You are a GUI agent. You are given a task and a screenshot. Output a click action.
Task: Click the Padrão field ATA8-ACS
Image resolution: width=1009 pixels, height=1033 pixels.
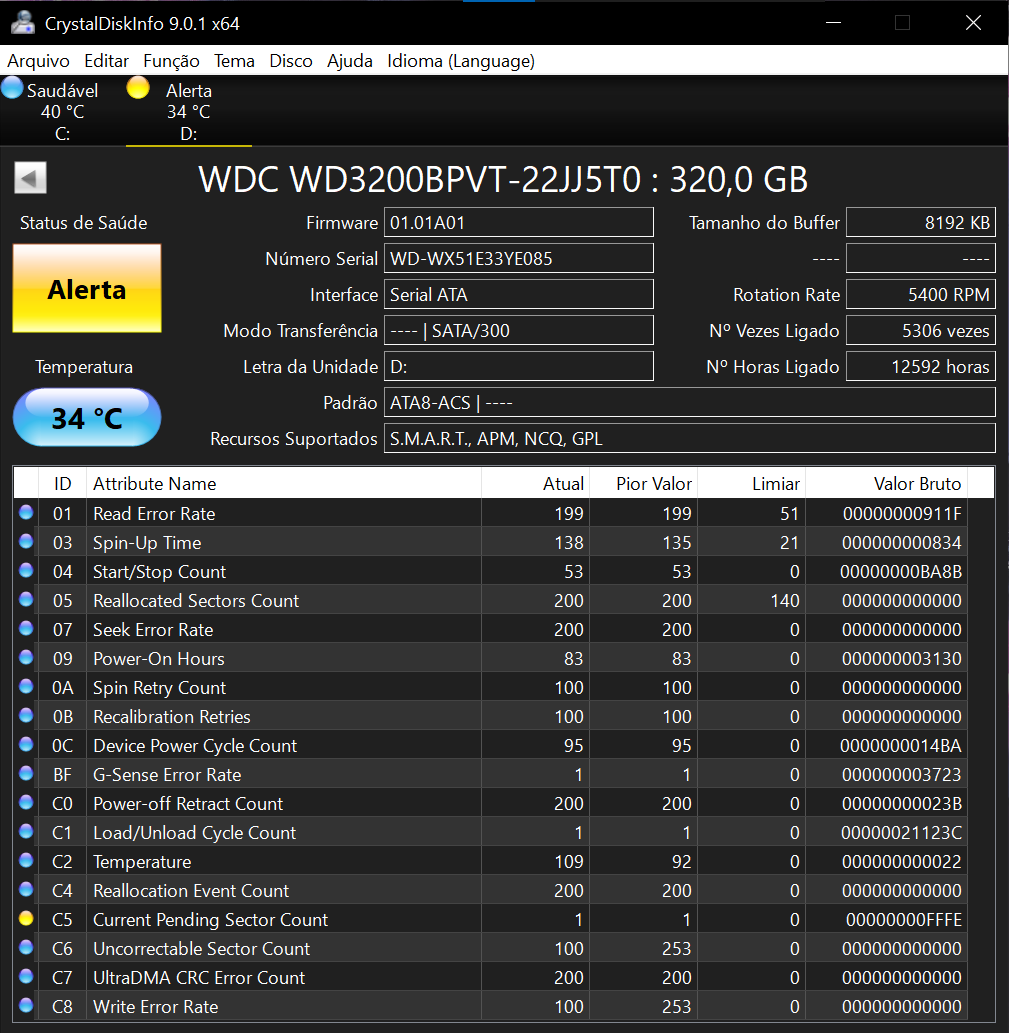coord(690,403)
